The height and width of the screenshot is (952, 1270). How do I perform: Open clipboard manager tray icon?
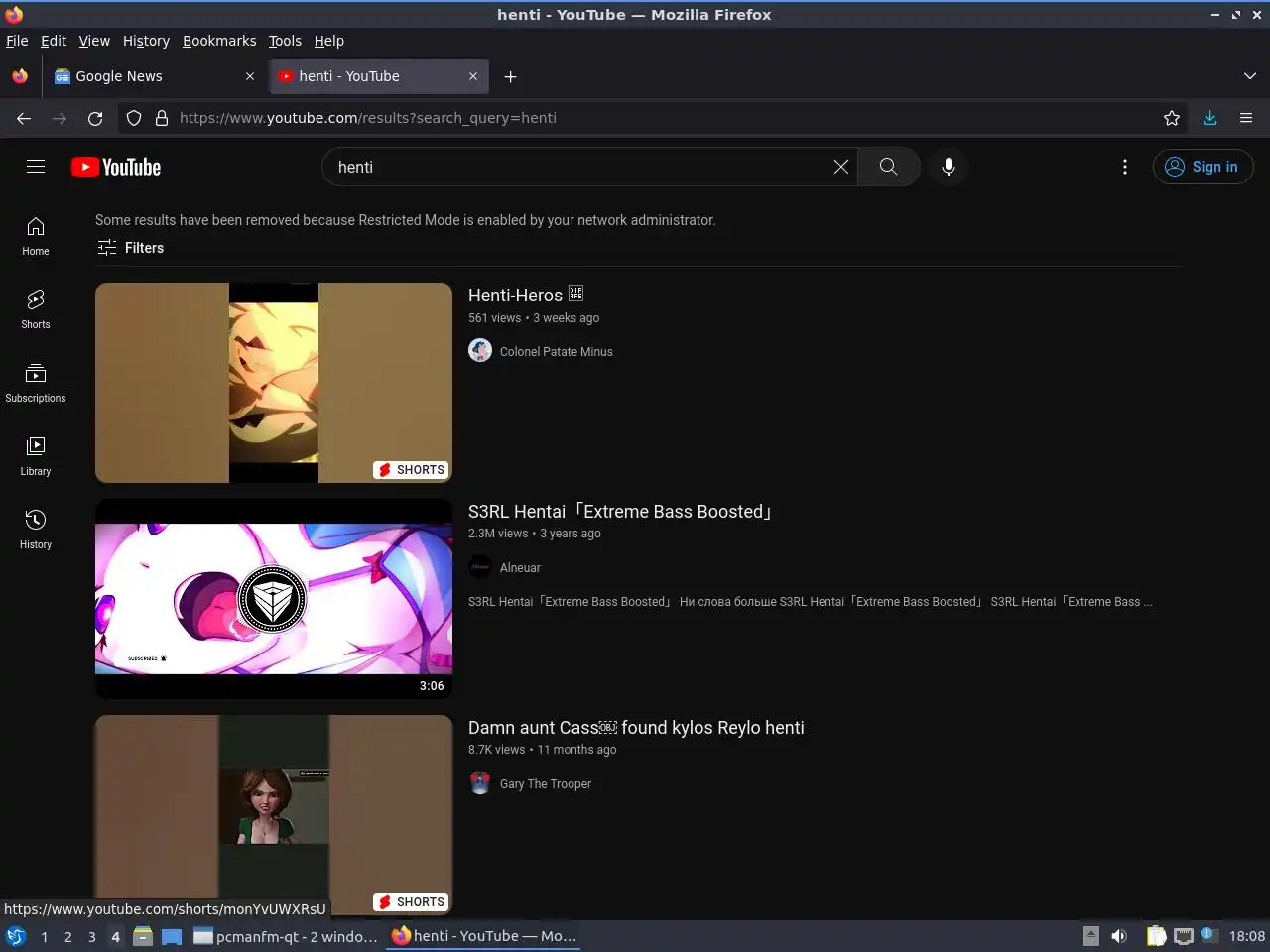(x=1157, y=936)
